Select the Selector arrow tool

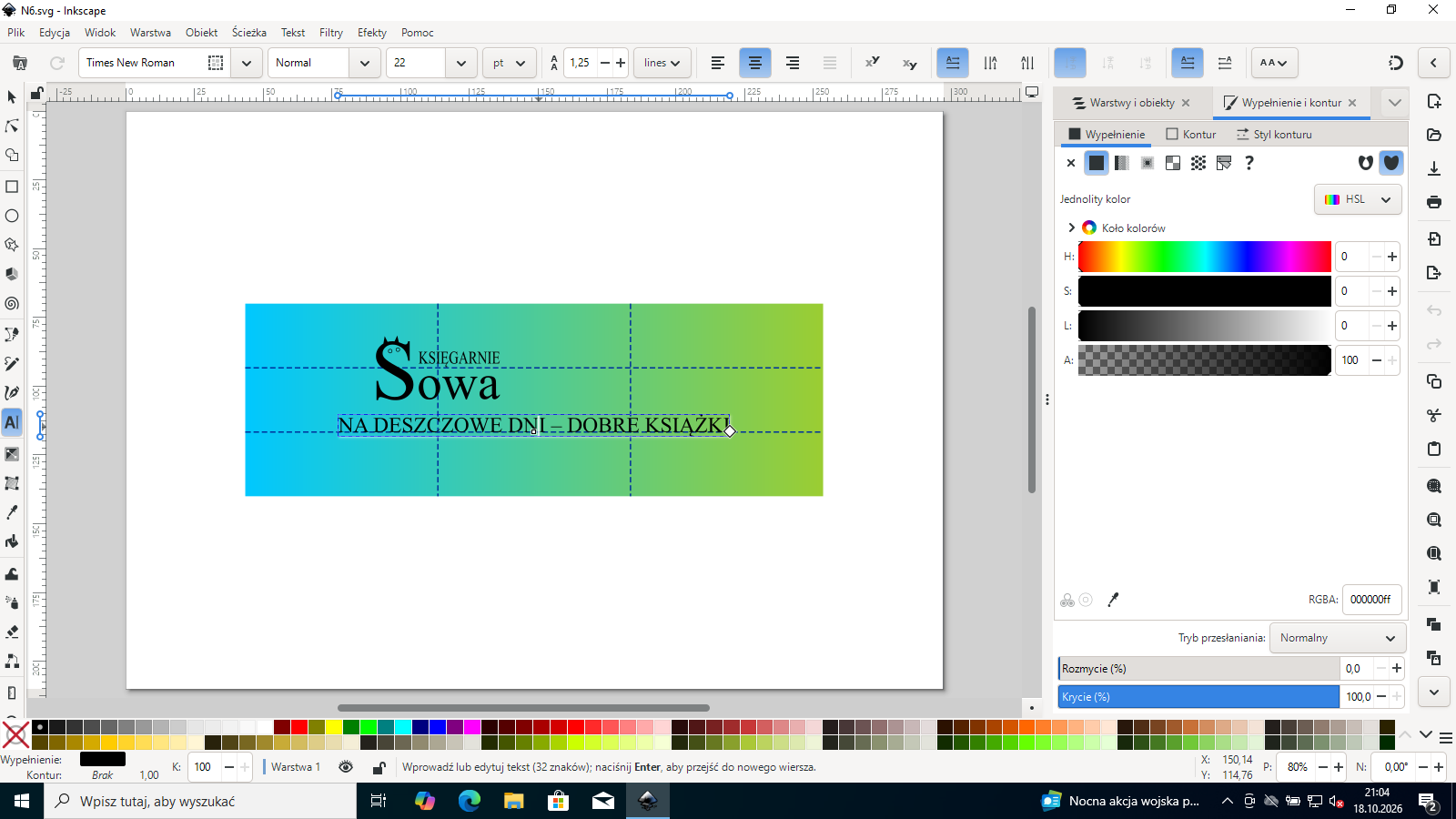[x=12, y=96]
